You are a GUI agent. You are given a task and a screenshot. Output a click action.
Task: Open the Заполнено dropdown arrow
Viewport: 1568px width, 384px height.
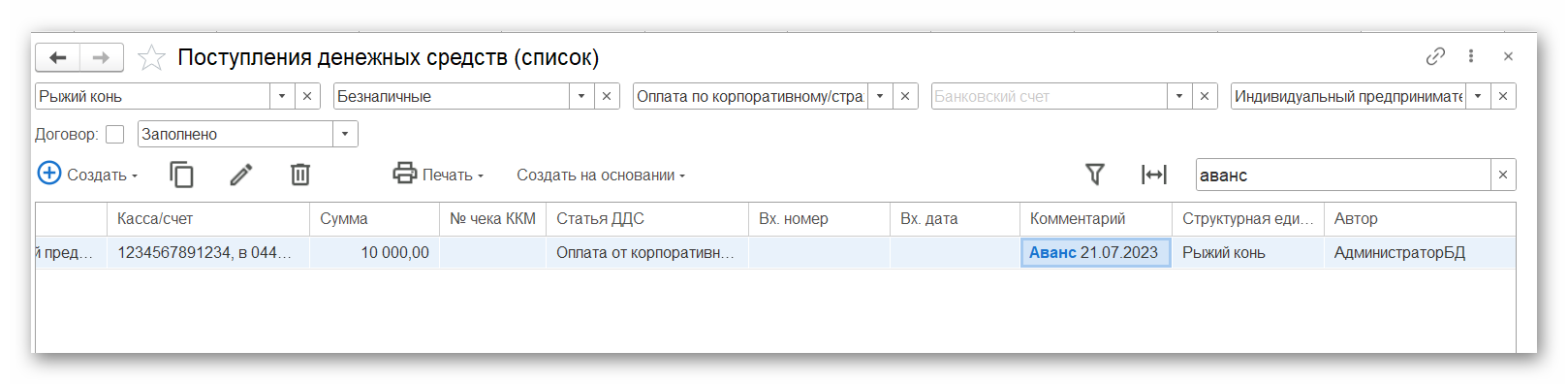pos(345,134)
